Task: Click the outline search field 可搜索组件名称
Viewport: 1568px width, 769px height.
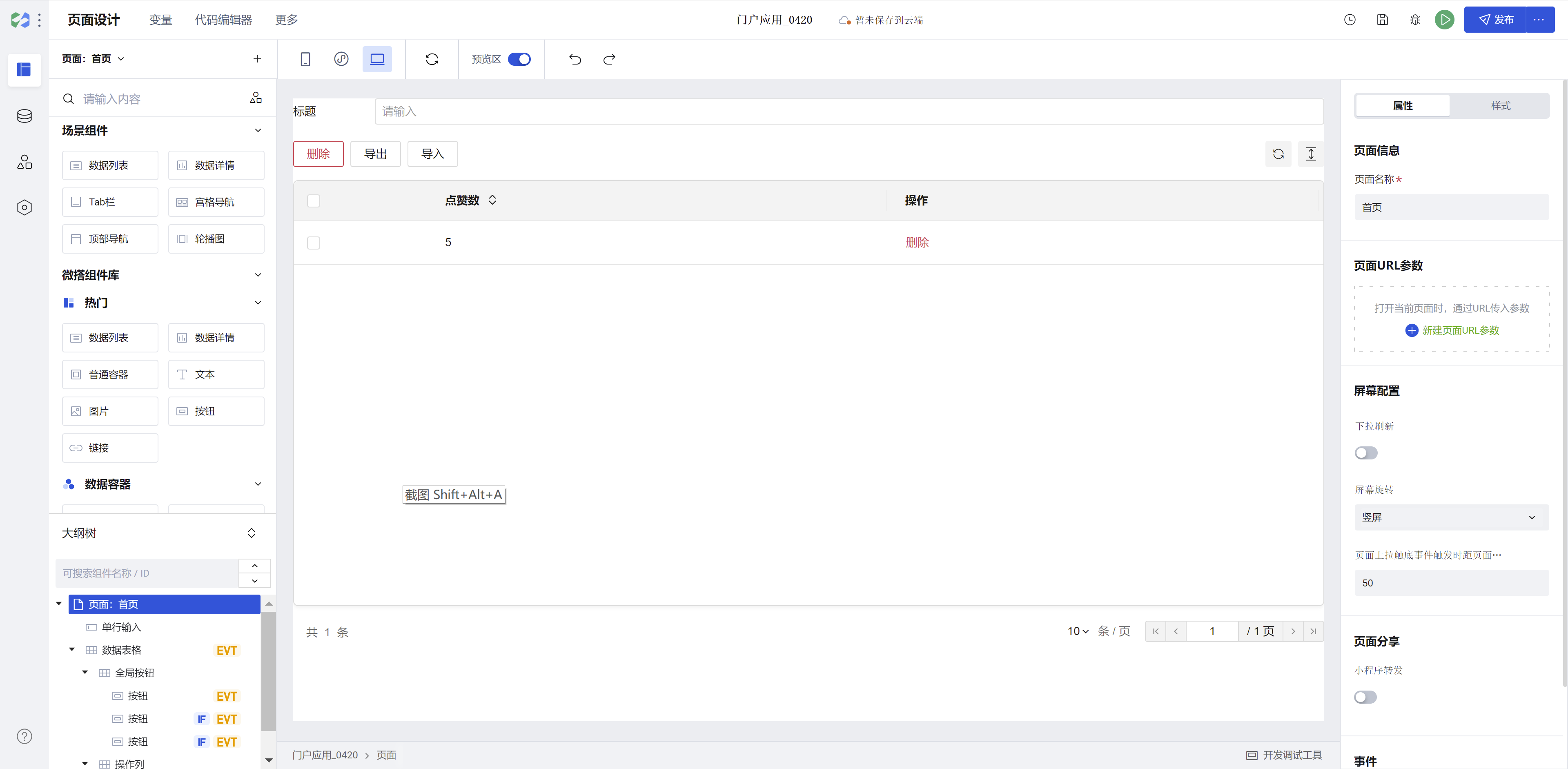Action: (x=147, y=573)
